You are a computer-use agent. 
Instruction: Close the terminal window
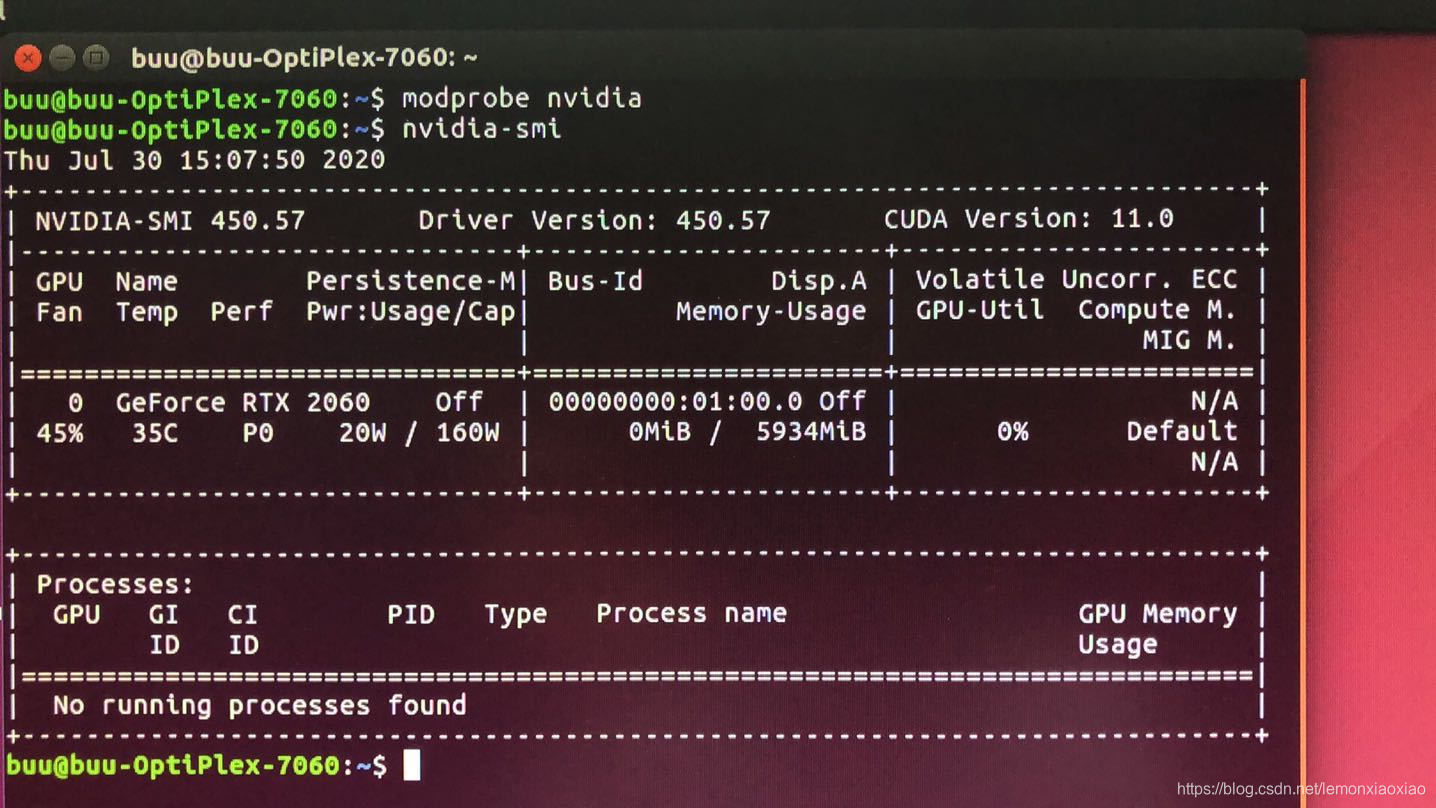[x=28, y=58]
